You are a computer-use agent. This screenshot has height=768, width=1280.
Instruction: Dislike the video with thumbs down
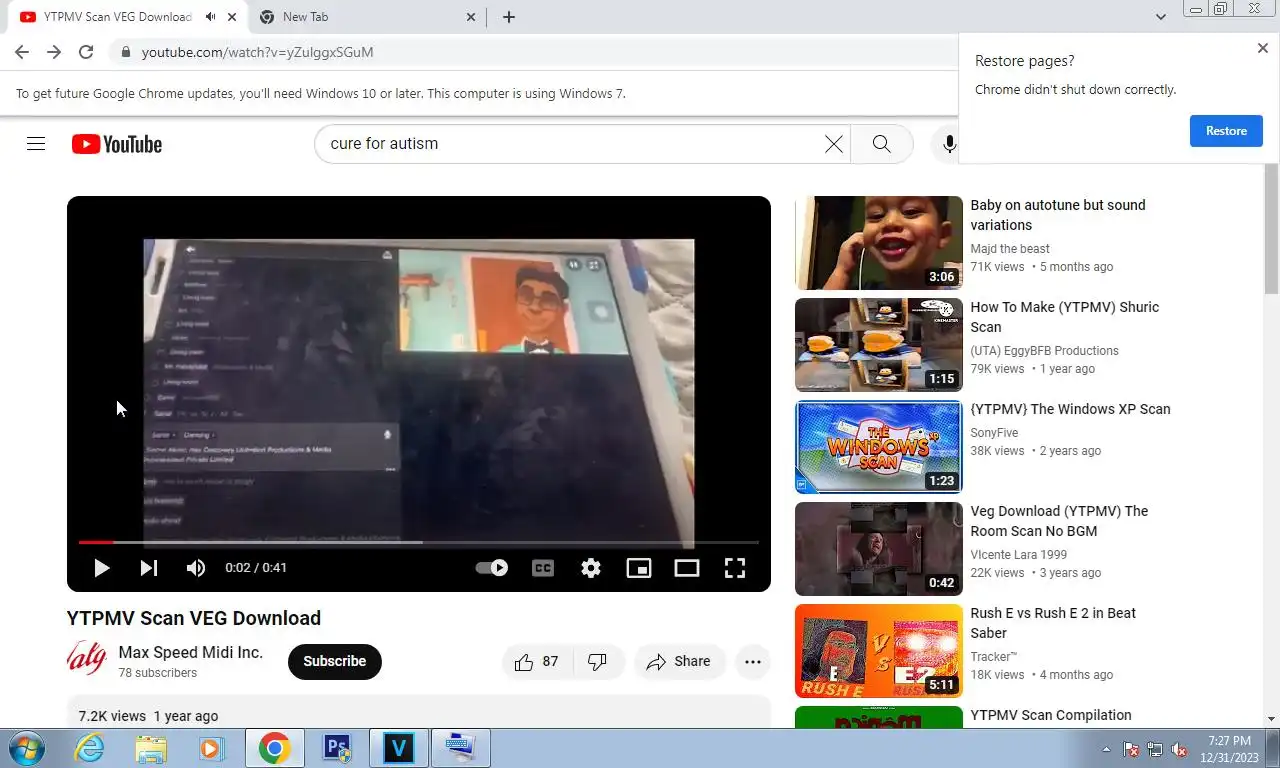(598, 662)
